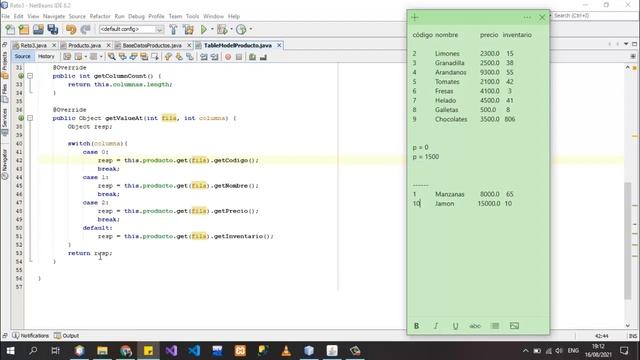This screenshot has height=360, width=640.
Task: Click the Build Project hammer icon
Action: [x=173, y=29]
